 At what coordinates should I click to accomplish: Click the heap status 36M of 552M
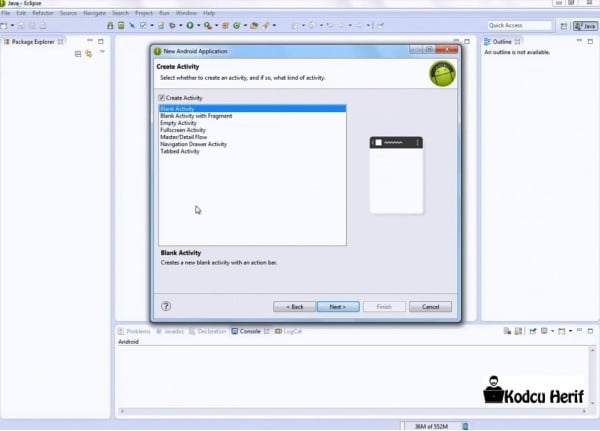tap(431, 426)
